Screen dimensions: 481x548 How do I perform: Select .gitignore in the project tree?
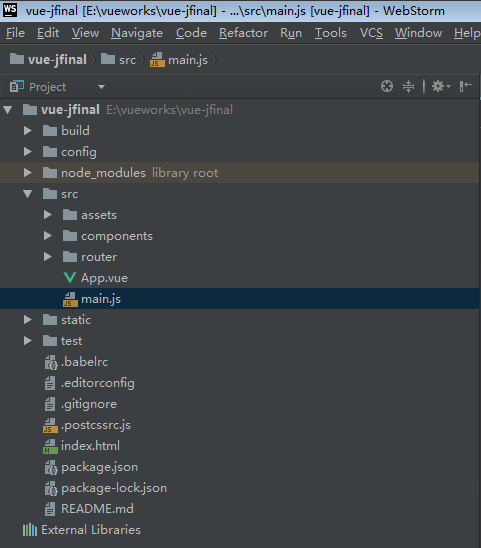coord(89,404)
